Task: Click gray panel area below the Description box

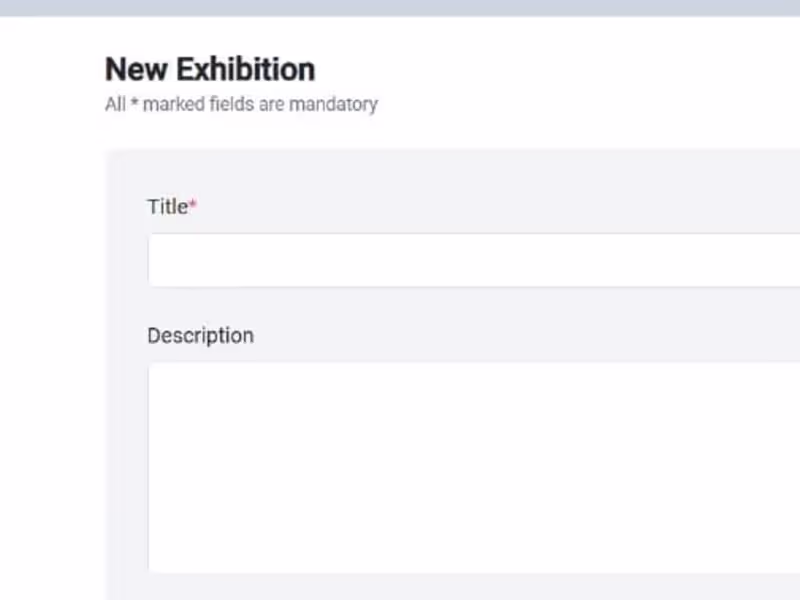Action: [450, 587]
